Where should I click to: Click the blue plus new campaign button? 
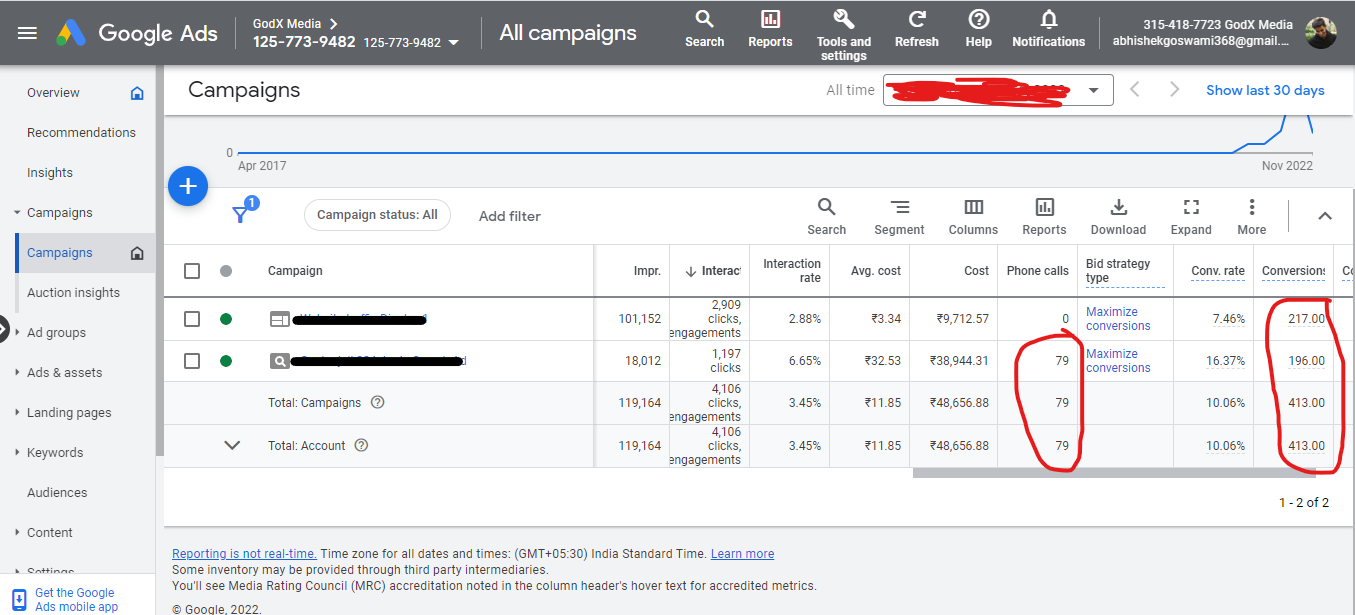coord(188,187)
